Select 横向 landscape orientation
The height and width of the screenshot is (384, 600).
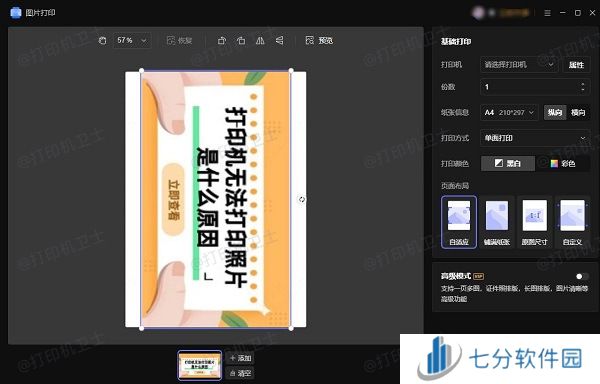[578, 112]
